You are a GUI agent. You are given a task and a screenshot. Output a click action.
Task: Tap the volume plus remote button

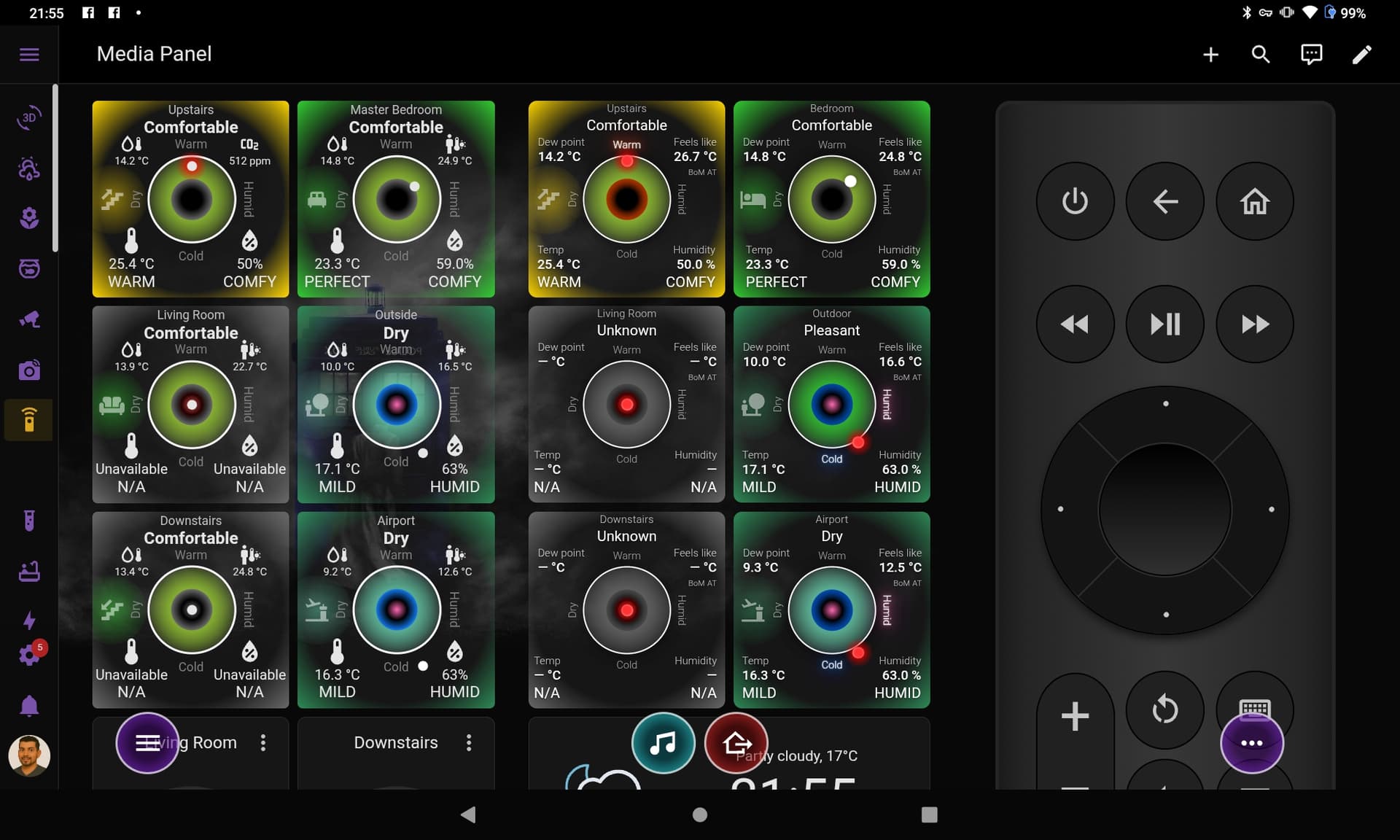pos(1075,715)
